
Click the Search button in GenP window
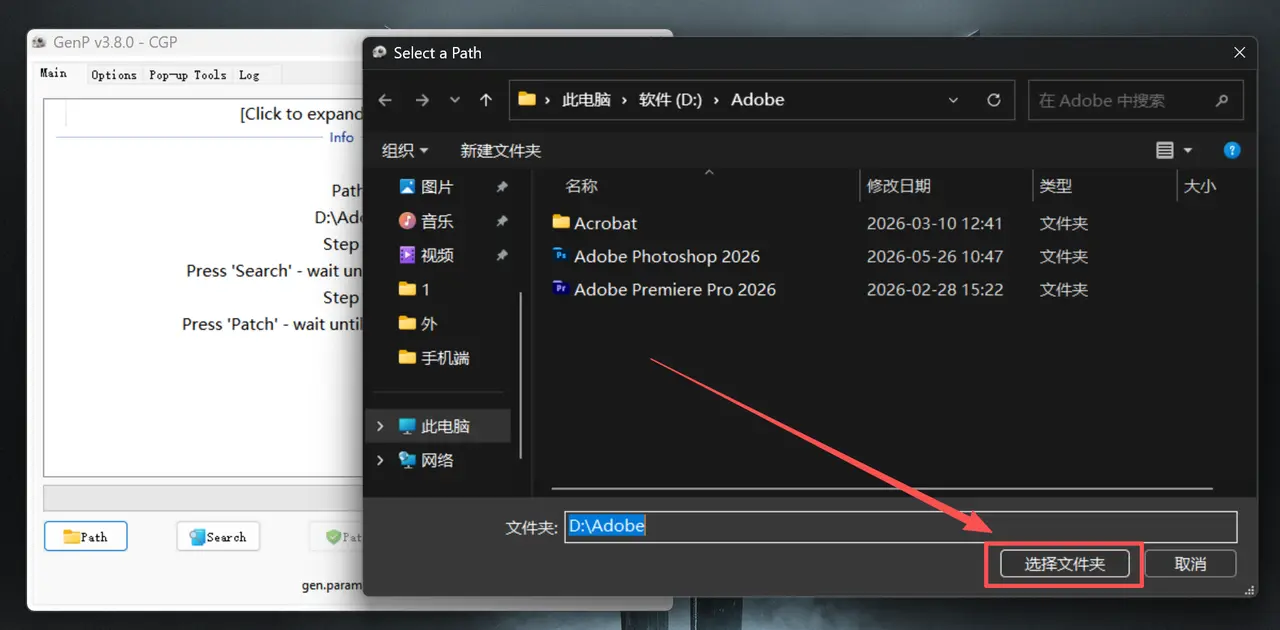[218, 537]
